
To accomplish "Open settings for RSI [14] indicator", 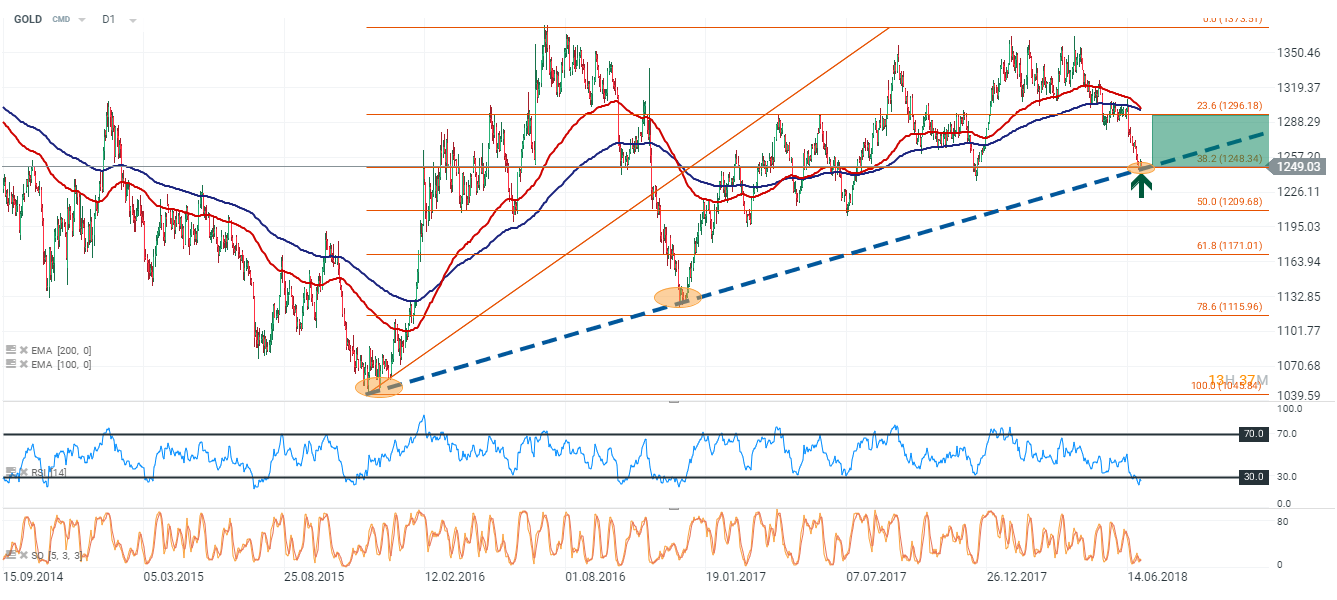I will pyautogui.click(x=10, y=470).
